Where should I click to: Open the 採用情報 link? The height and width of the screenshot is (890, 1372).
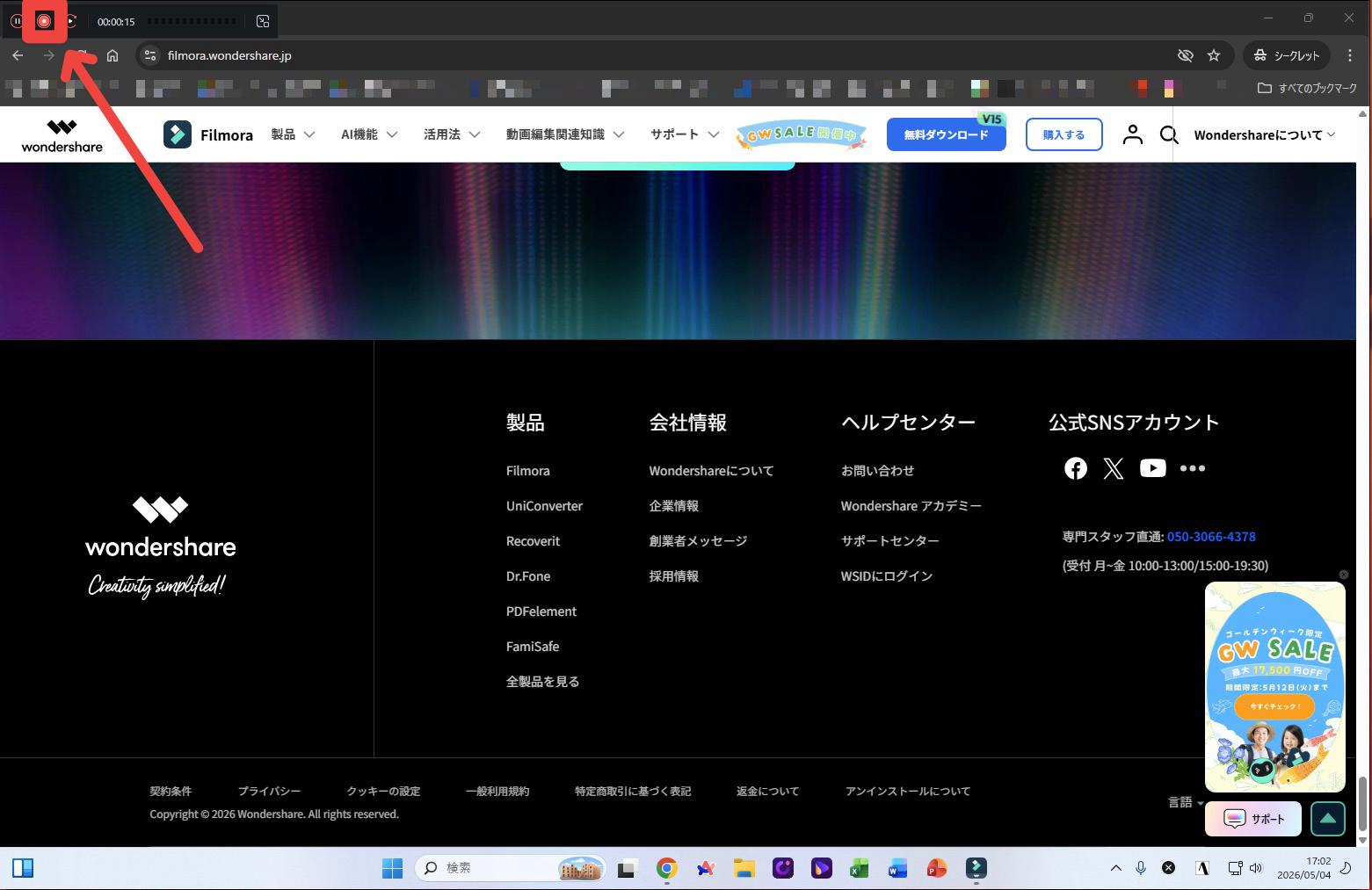[x=674, y=576]
